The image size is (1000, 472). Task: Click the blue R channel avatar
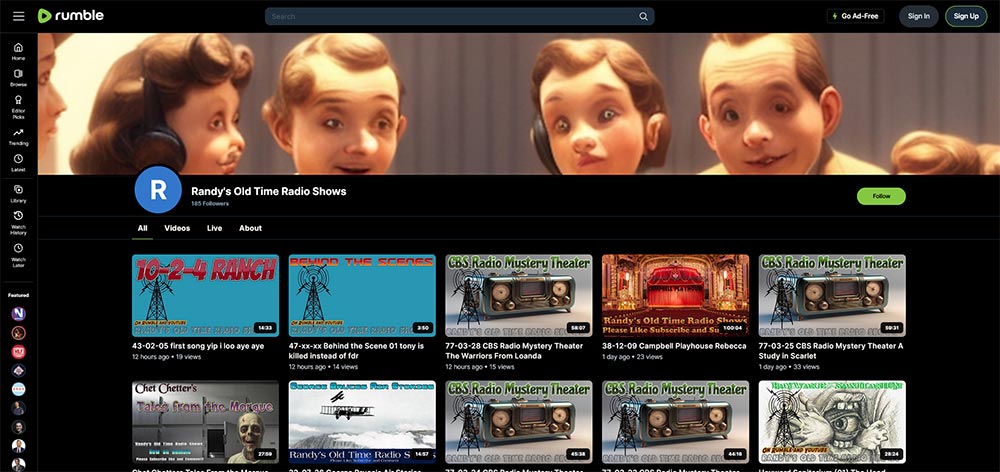(x=158, y=189)
